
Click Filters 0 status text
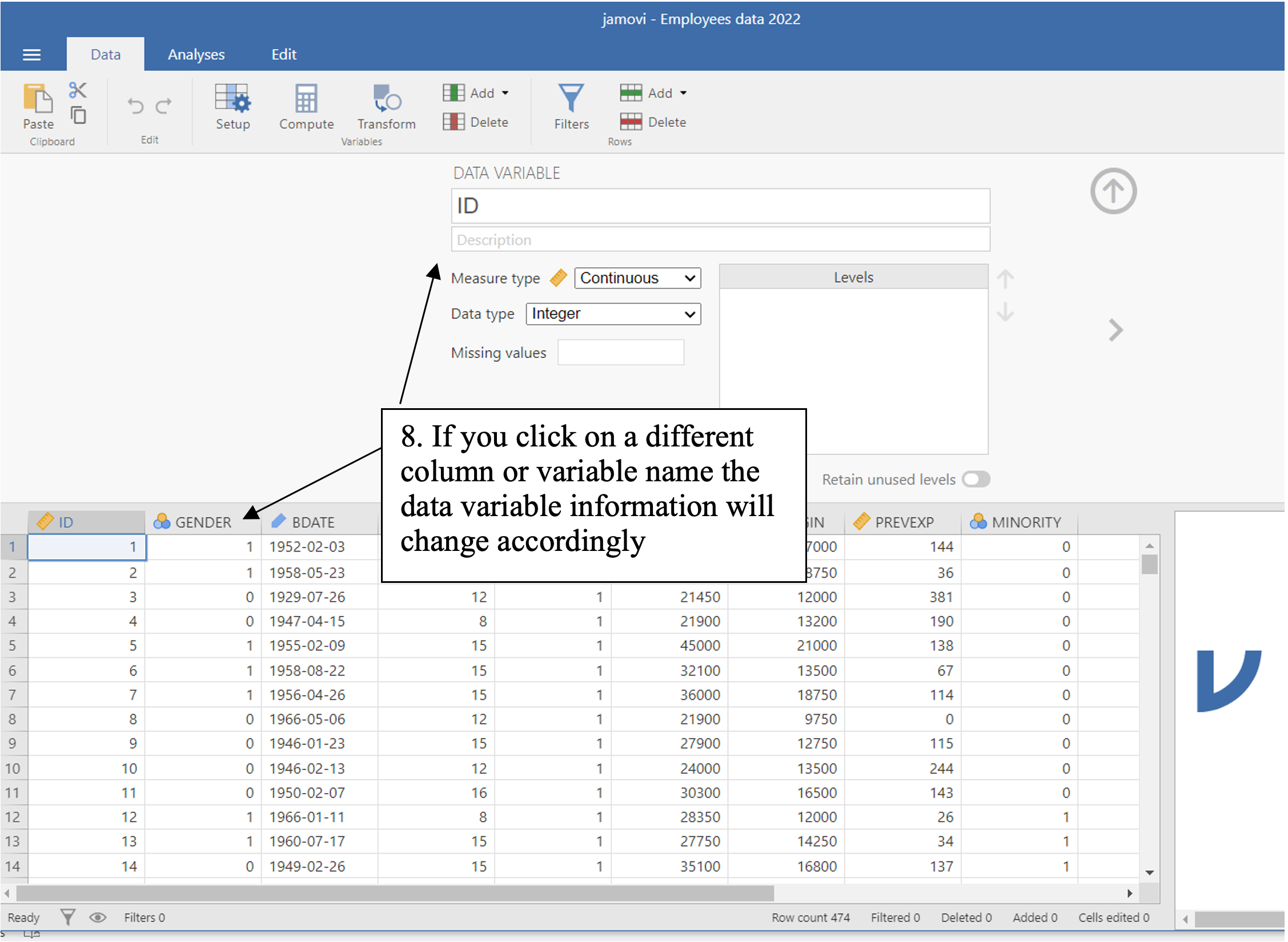145,917
